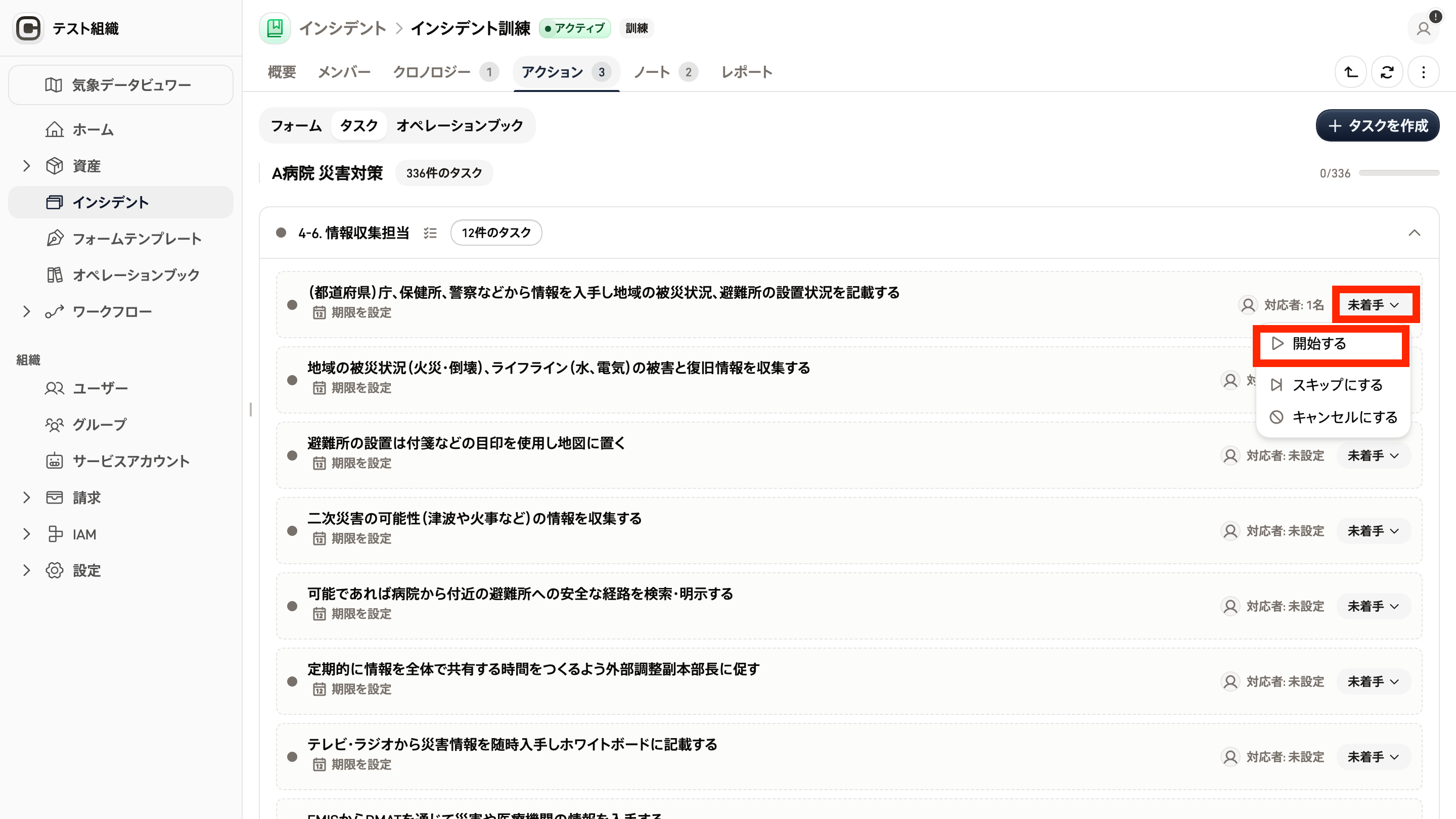1456x819 pixels.
Task: Click the フォームテンプレート pen icon
Action: click(54, 239)
